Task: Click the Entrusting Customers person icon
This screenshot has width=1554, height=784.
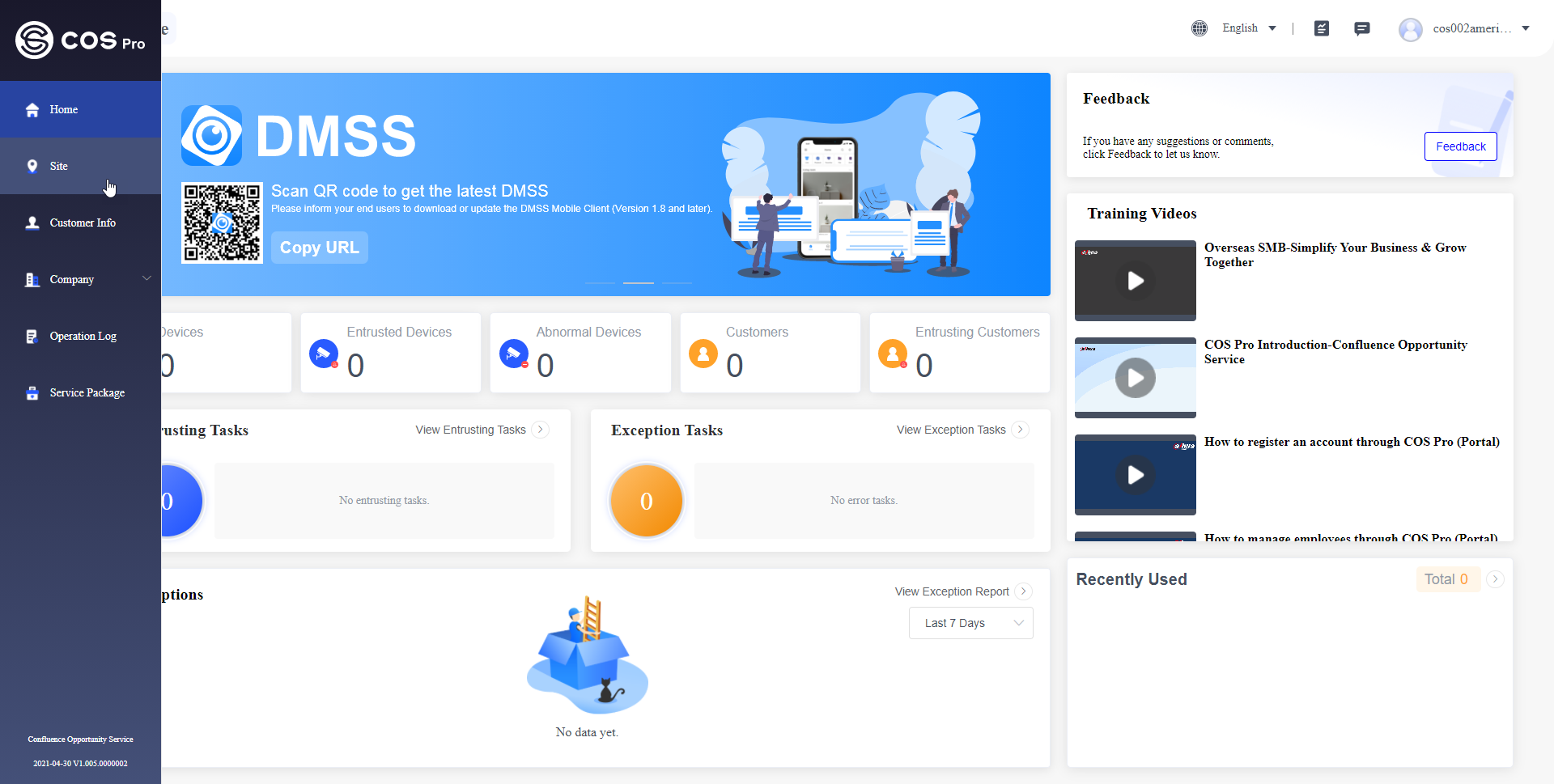Action: [x=893, y=354]
